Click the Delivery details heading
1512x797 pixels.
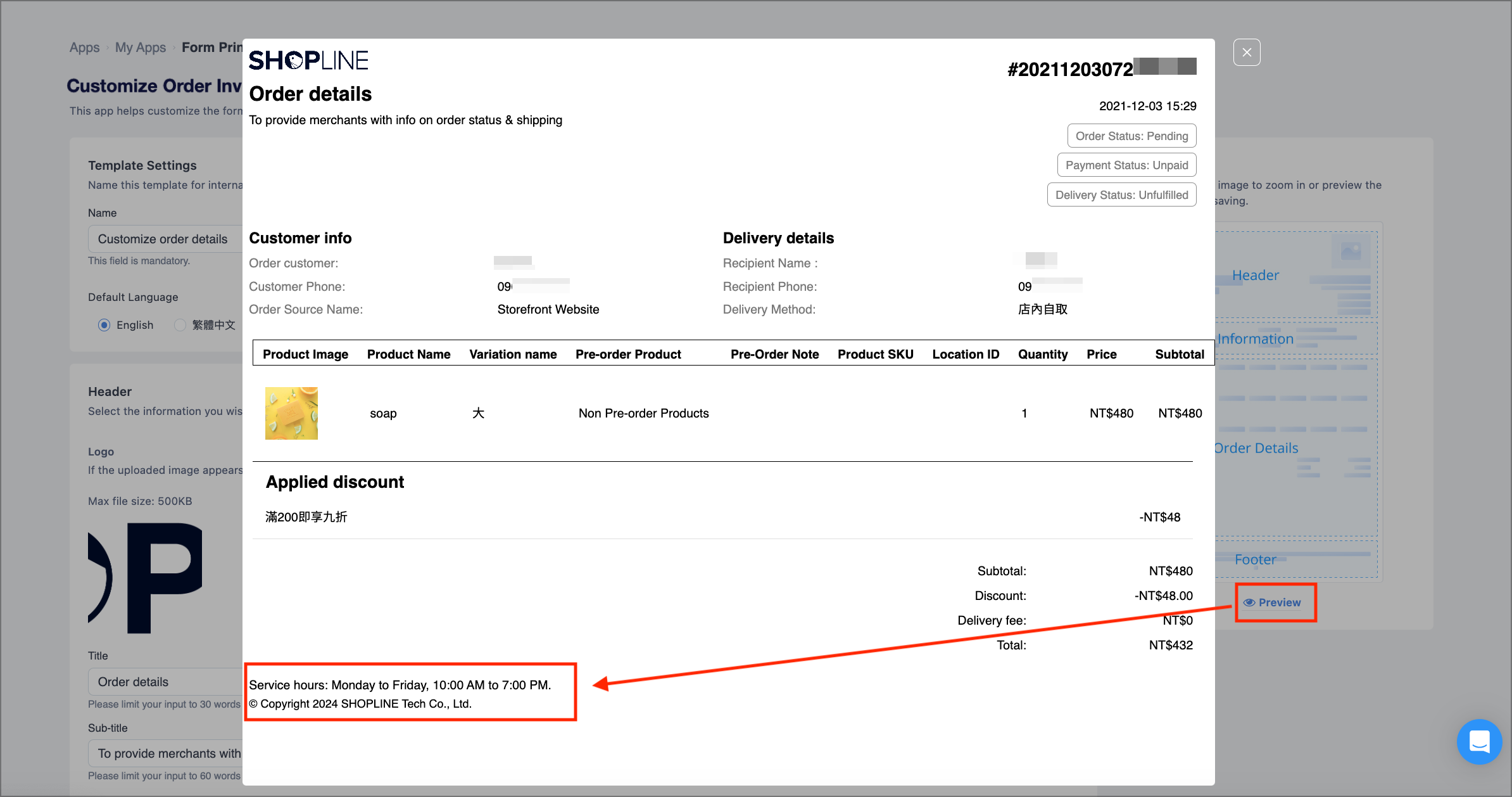[778, 238]
